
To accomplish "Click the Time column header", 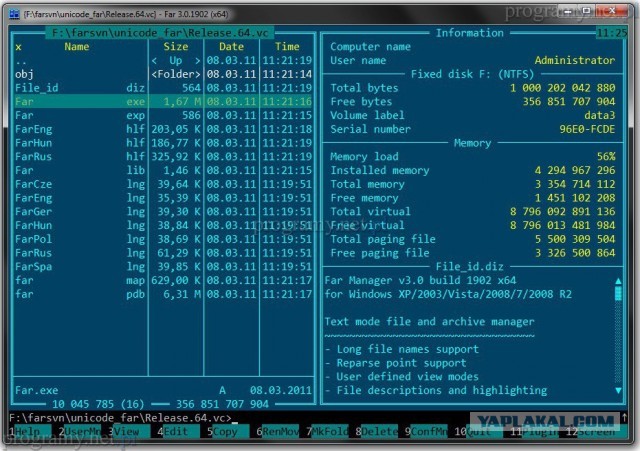I will point(287,47).
